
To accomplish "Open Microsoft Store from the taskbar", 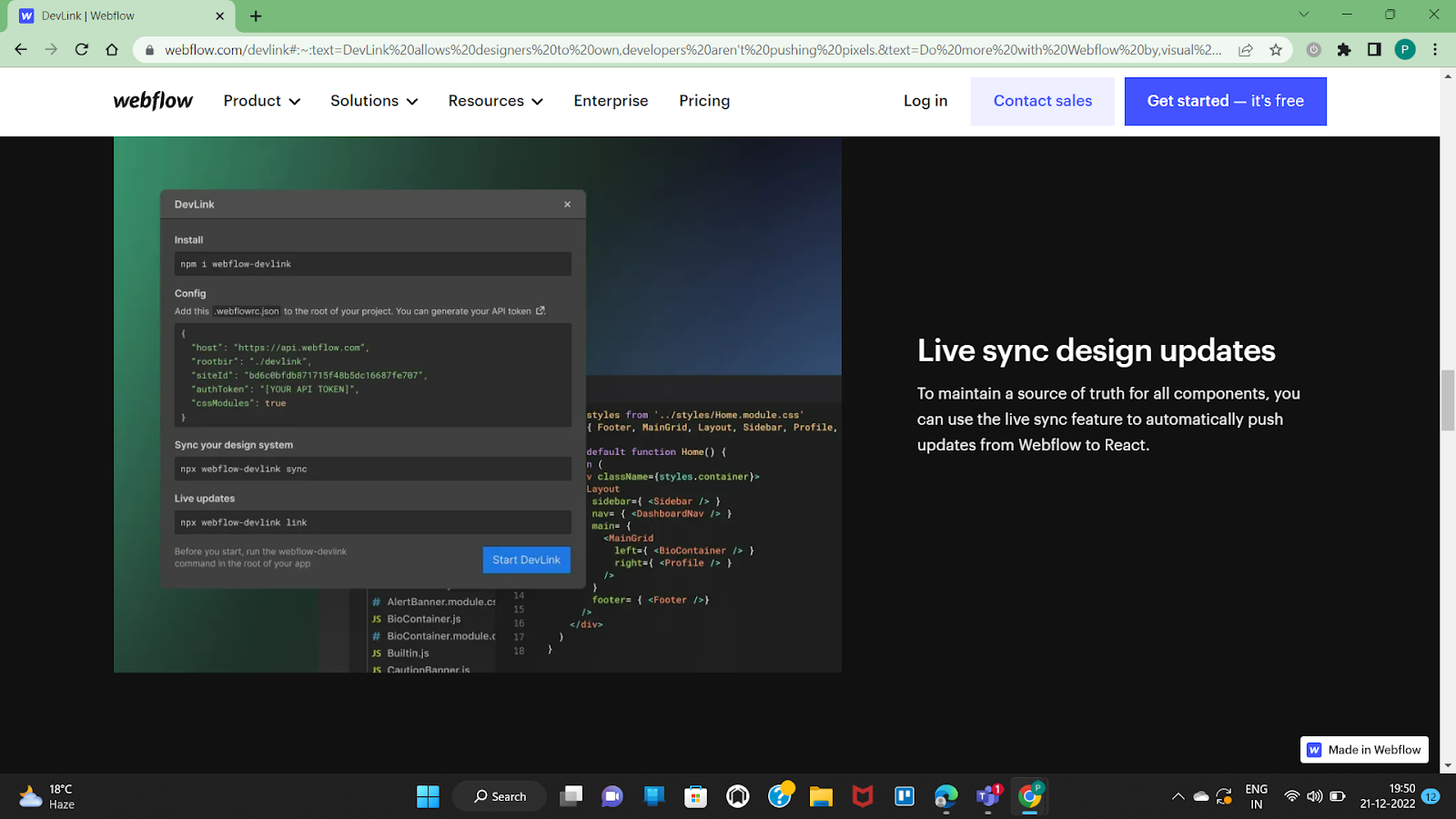I will pos(695,796).
